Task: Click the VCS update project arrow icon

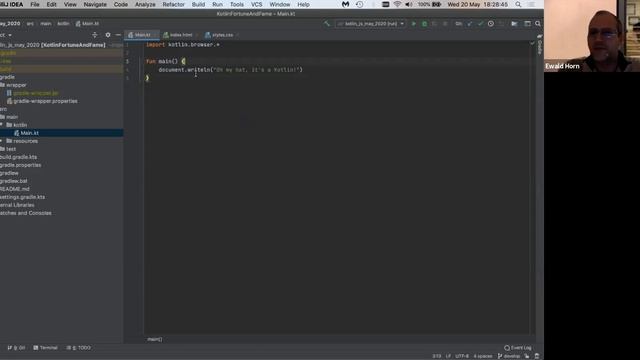Action: click(470, 24)
